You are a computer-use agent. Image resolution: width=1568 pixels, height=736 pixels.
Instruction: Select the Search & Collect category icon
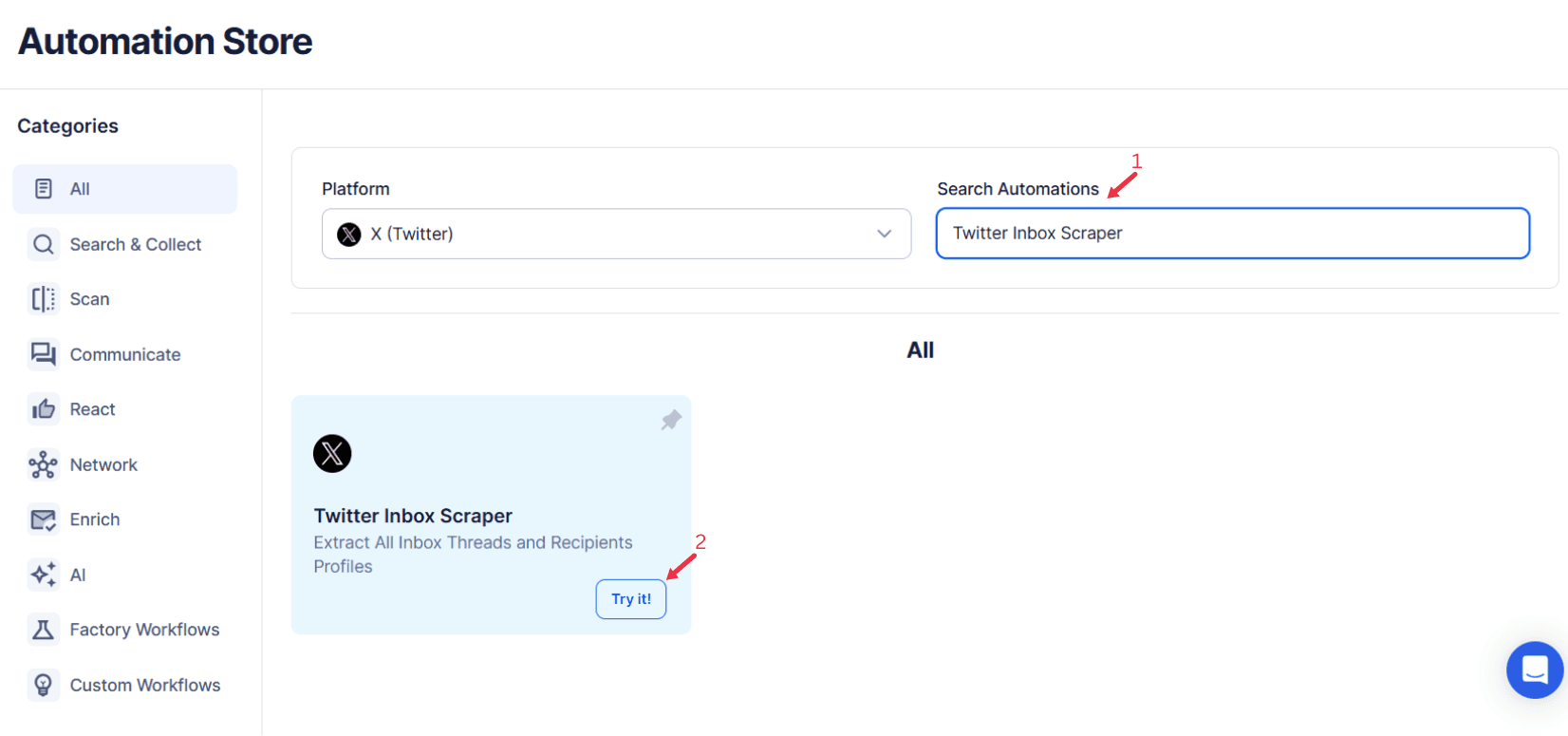(x=43, y=244)
